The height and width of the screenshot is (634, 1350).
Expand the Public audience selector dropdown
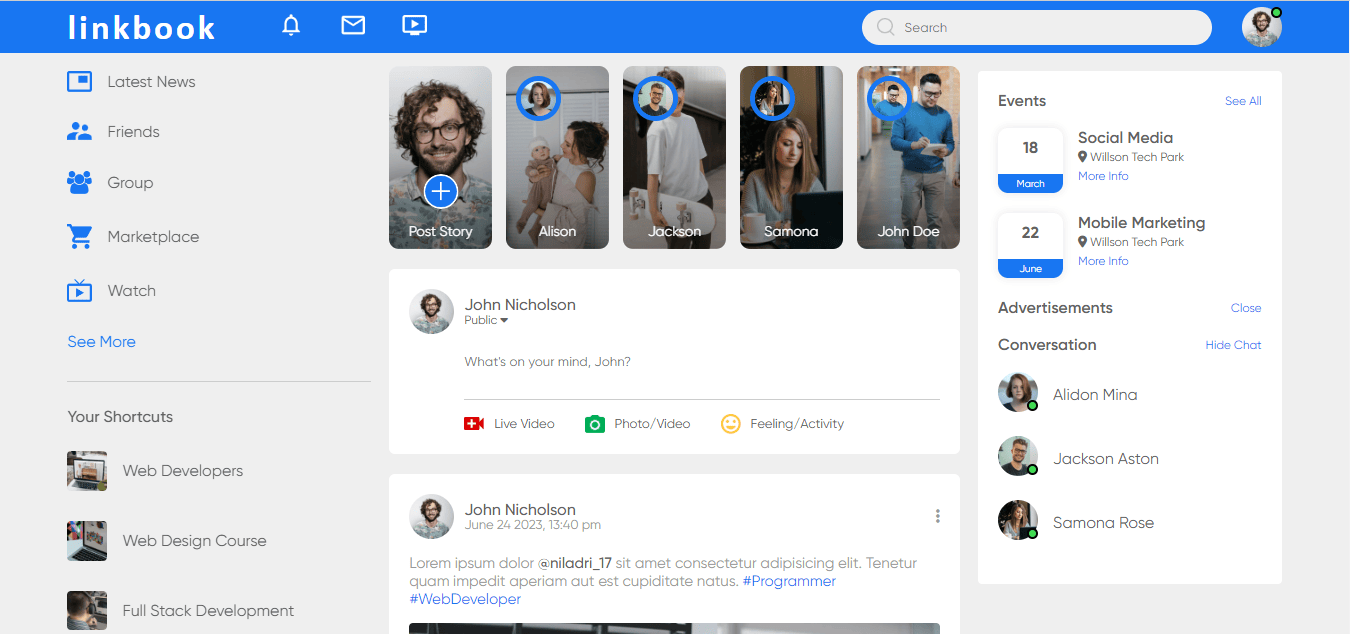[x=486, y=320]
